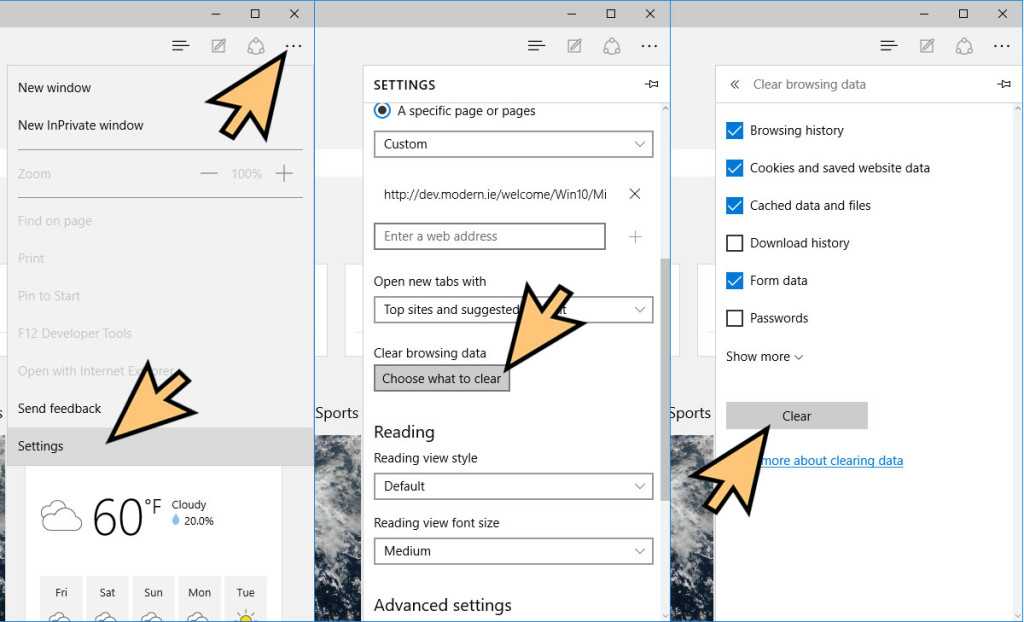This screenshot has width=1024, height=622.
Task: Remove the dev.modern.ie start page entry
Action: 634,194
